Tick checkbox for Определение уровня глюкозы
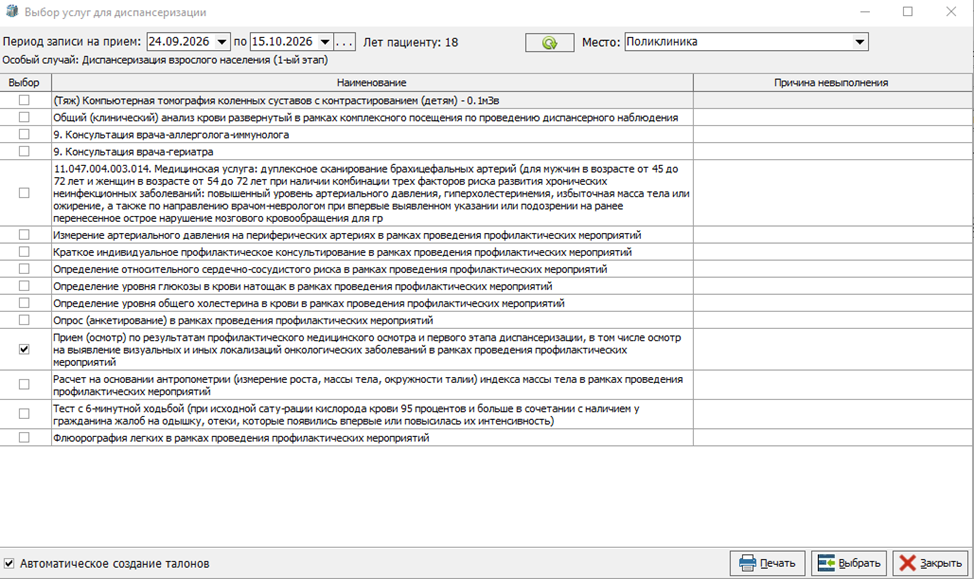The width and height of the screenshot is (974, 579). (x=24, y=286)
